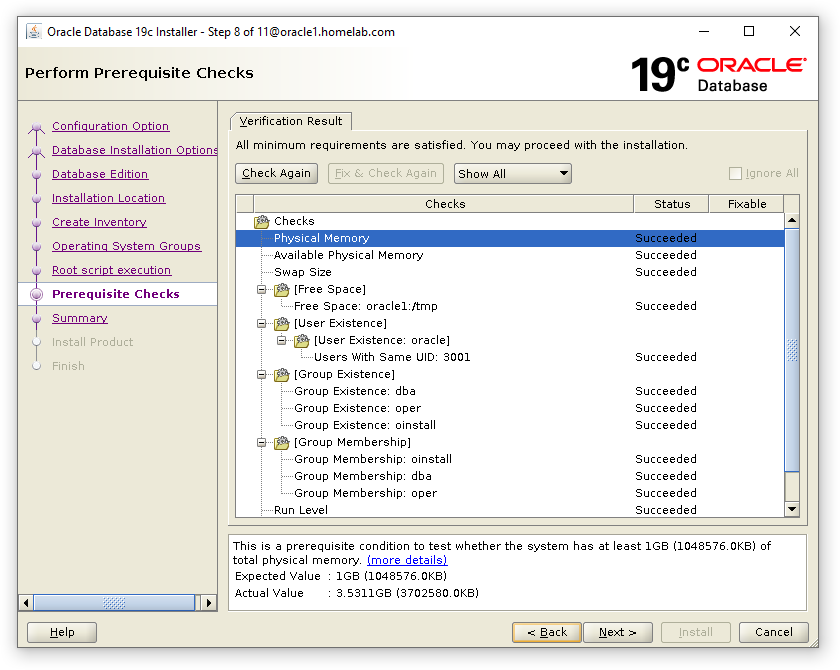
Task: Toggle the Ignore All checkbox
Action: point(736,173)
